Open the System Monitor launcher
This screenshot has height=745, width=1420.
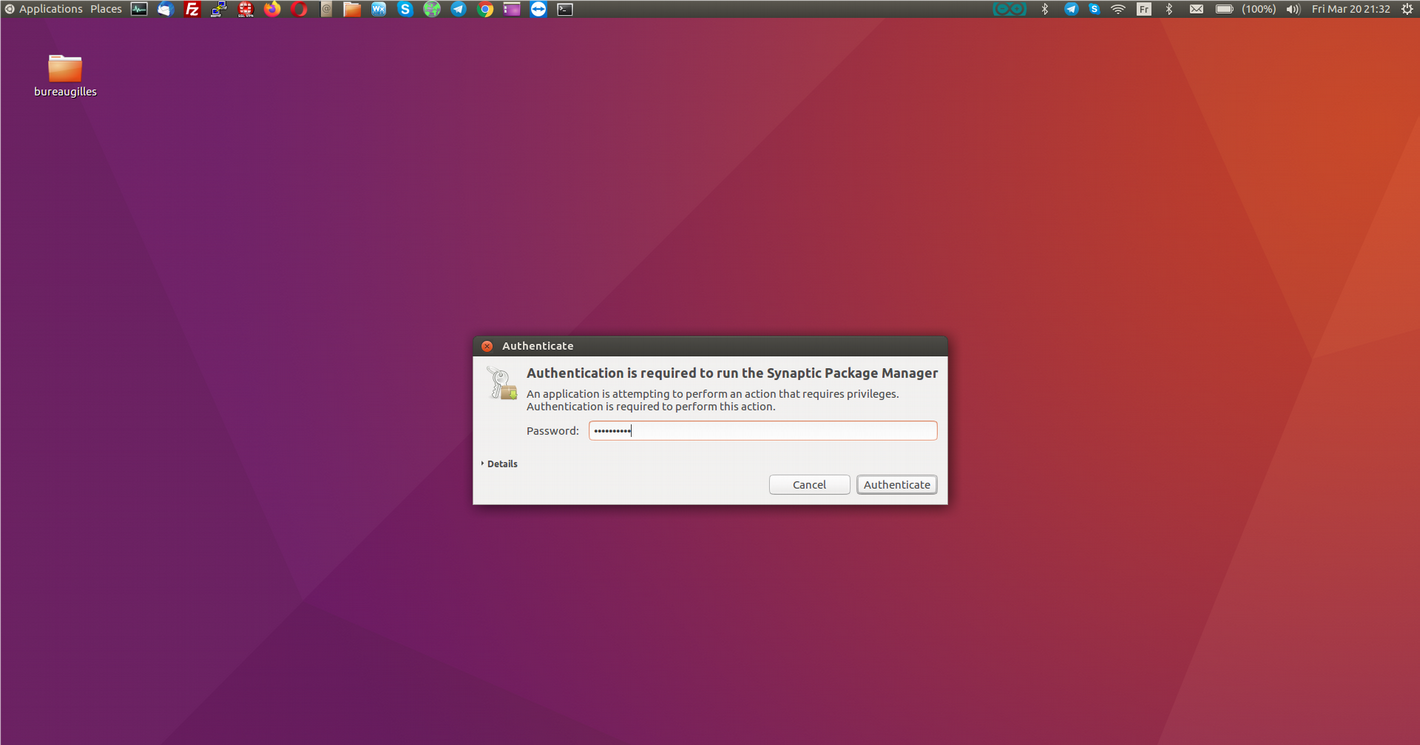139,9
